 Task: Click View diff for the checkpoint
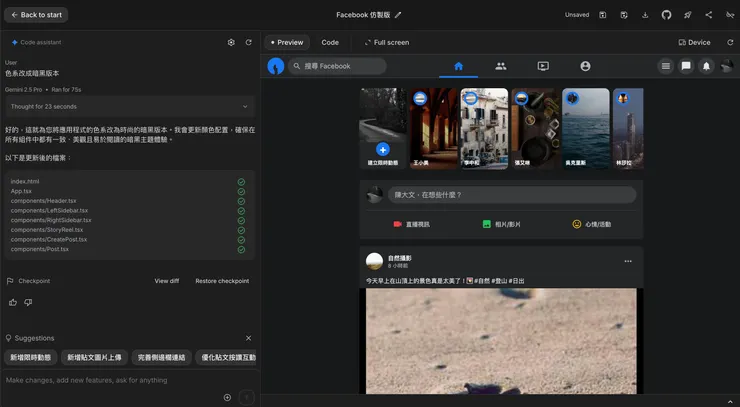tap(167, 281)
